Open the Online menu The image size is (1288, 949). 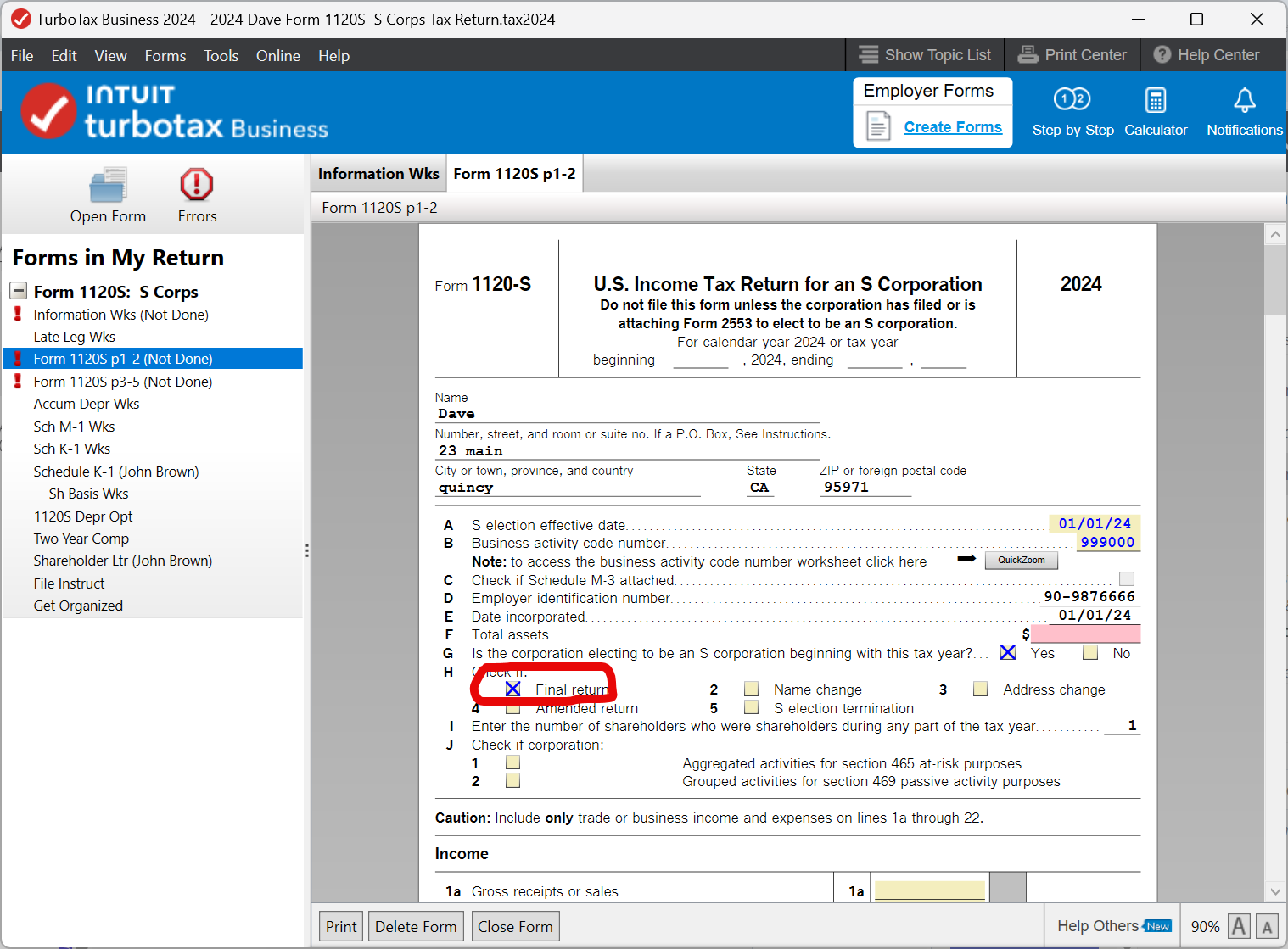coord(278,55)
